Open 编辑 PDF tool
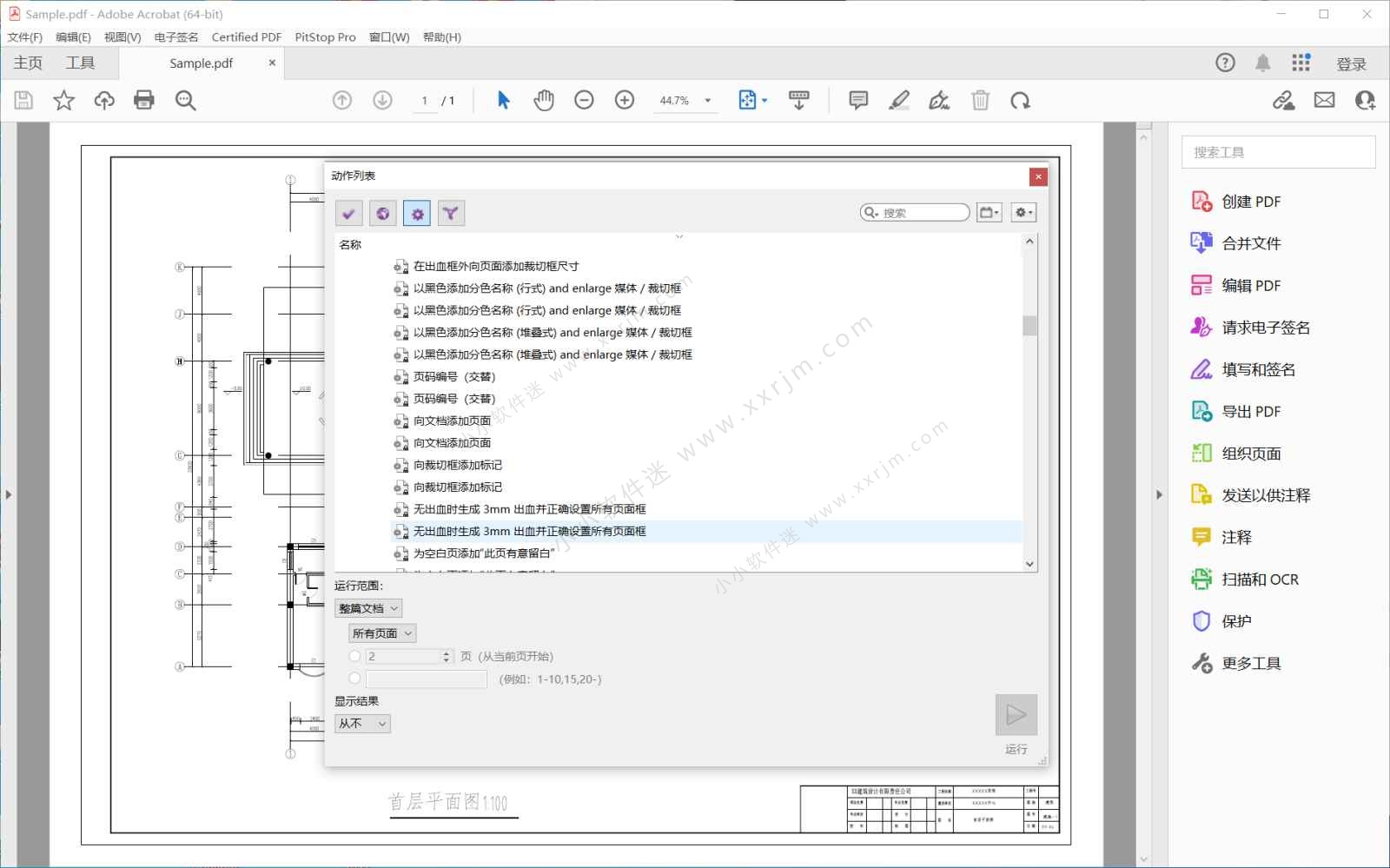The image size is (1390, 868). [x=1235, y=286]
